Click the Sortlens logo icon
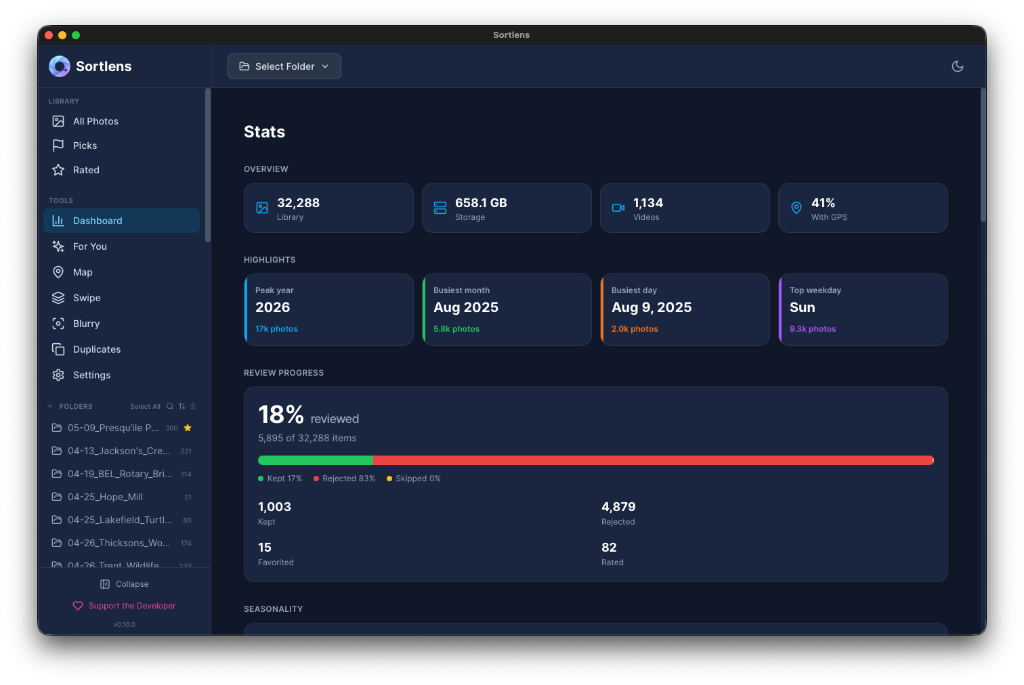The width and height of the screenshot is (1024, 685). pyautogui.click(x=59, y=66)
